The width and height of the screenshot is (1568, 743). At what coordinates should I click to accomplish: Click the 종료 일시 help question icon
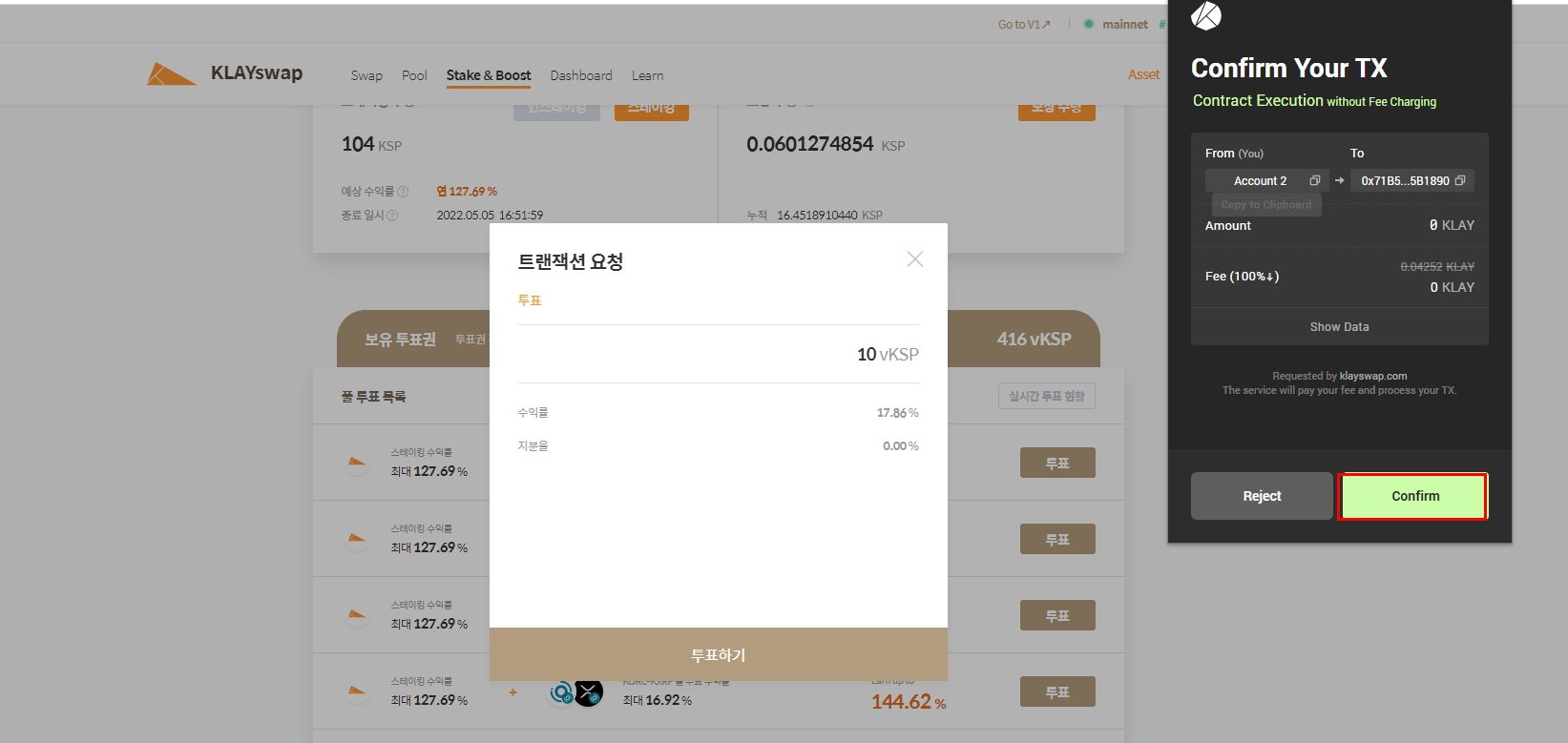pos(392,216)
